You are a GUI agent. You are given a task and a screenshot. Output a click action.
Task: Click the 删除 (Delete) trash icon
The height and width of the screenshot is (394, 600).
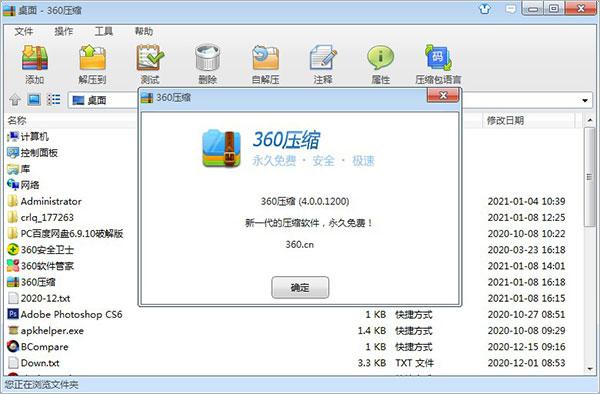click(x=207, y=57)
